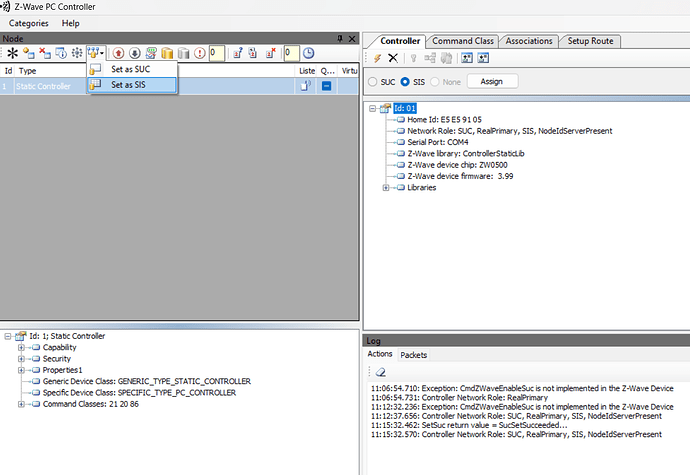Screen dimensions: 690x475
Task: Click the second yellow numeric field beside clock
Action: [291, 53]
